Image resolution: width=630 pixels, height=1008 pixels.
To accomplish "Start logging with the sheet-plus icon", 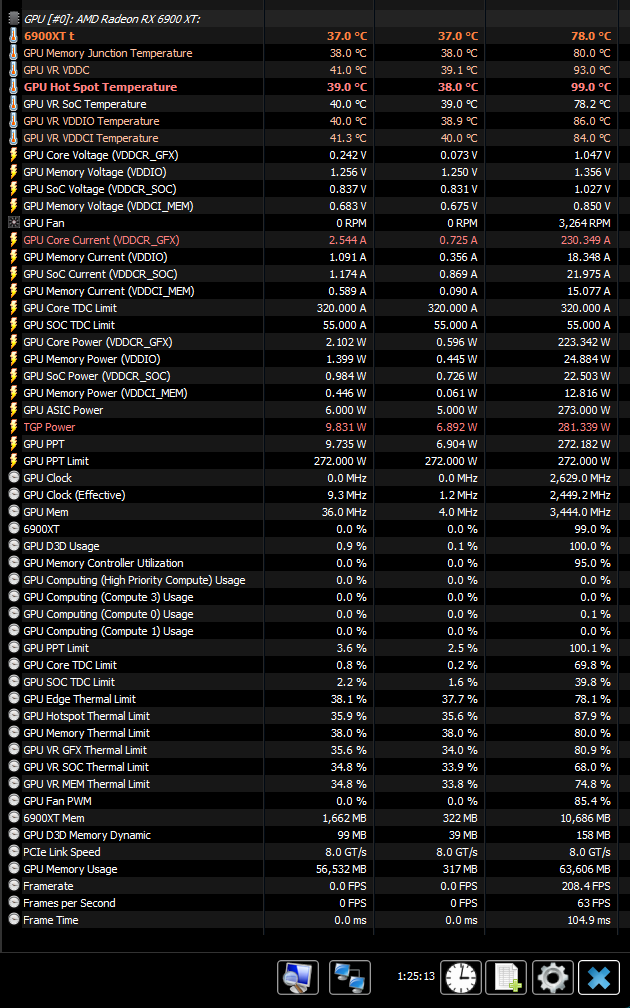I will pos(506,977).
